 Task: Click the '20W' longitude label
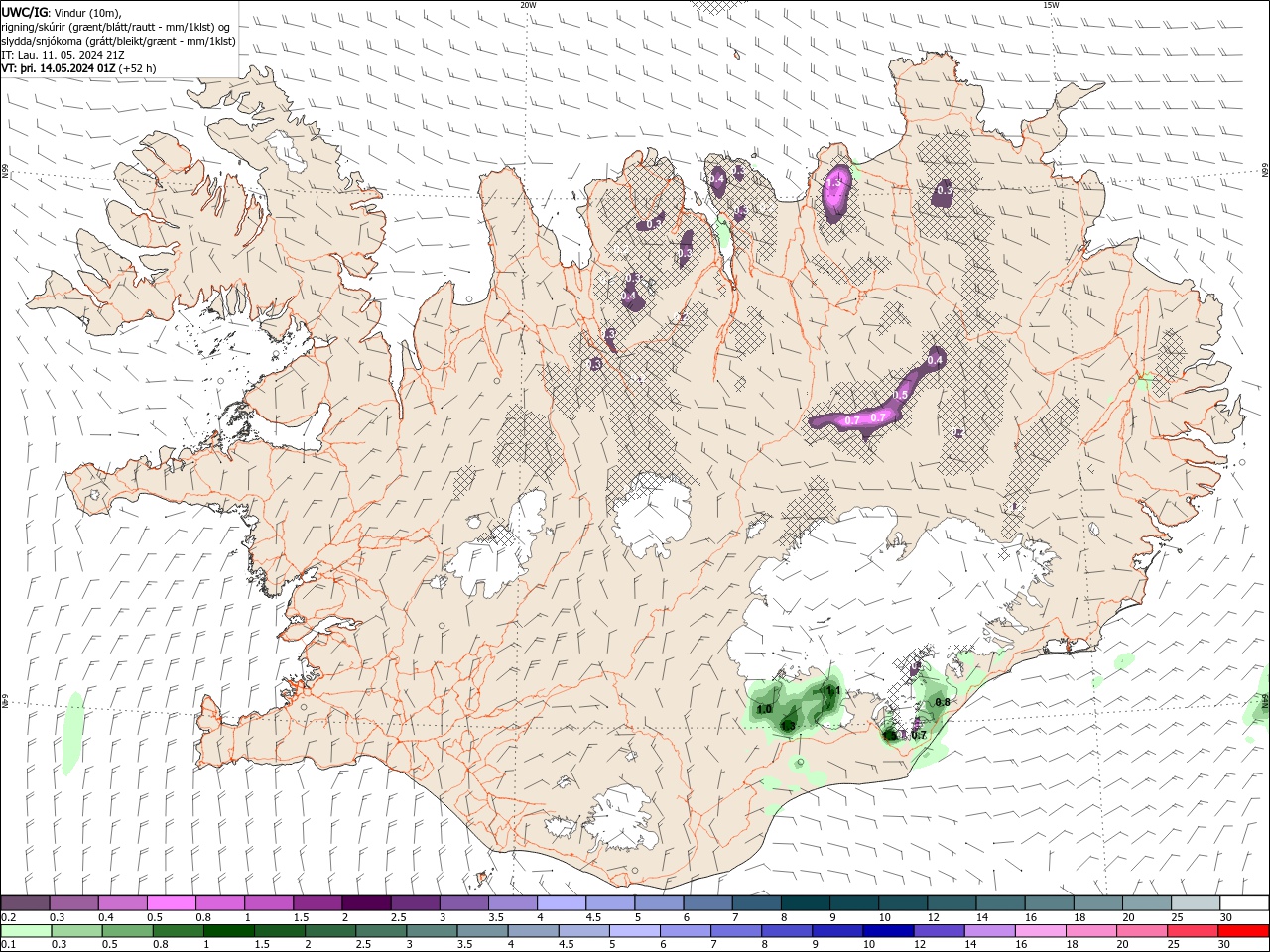[528, 4]
